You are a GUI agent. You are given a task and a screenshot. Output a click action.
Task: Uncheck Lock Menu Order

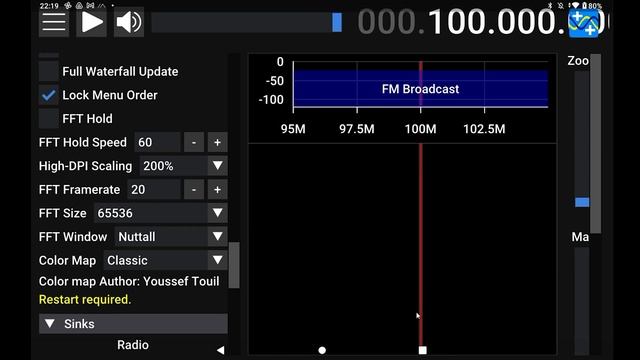[x=49, y=95]
